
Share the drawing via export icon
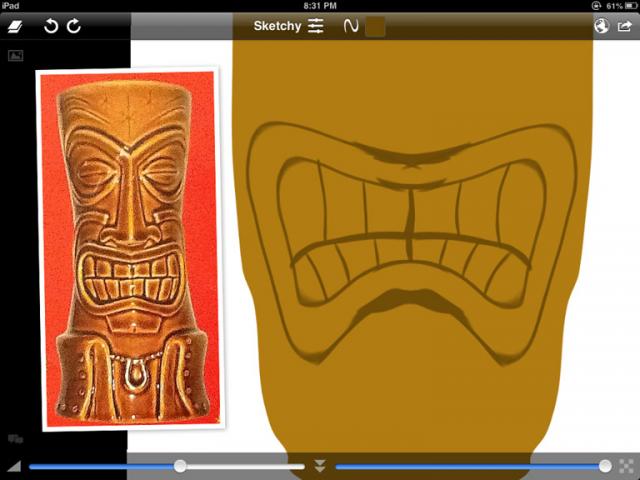(x=625, y=26)
